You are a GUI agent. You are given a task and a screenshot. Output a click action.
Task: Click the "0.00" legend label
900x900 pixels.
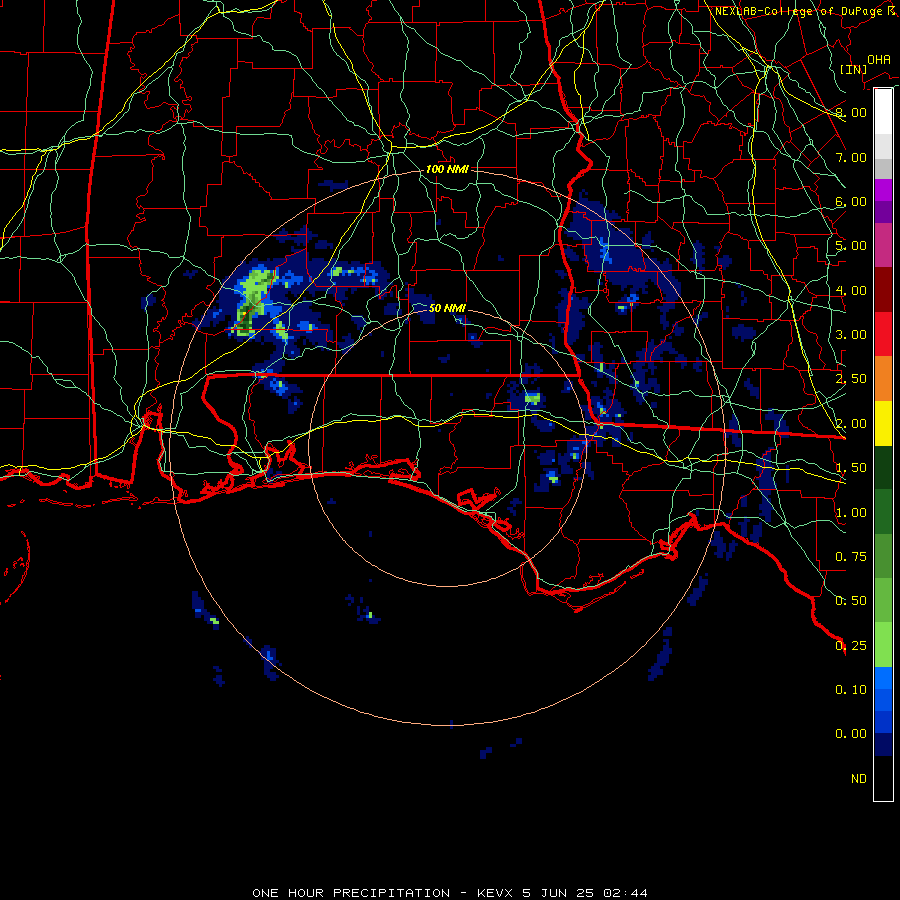[851, 734]
